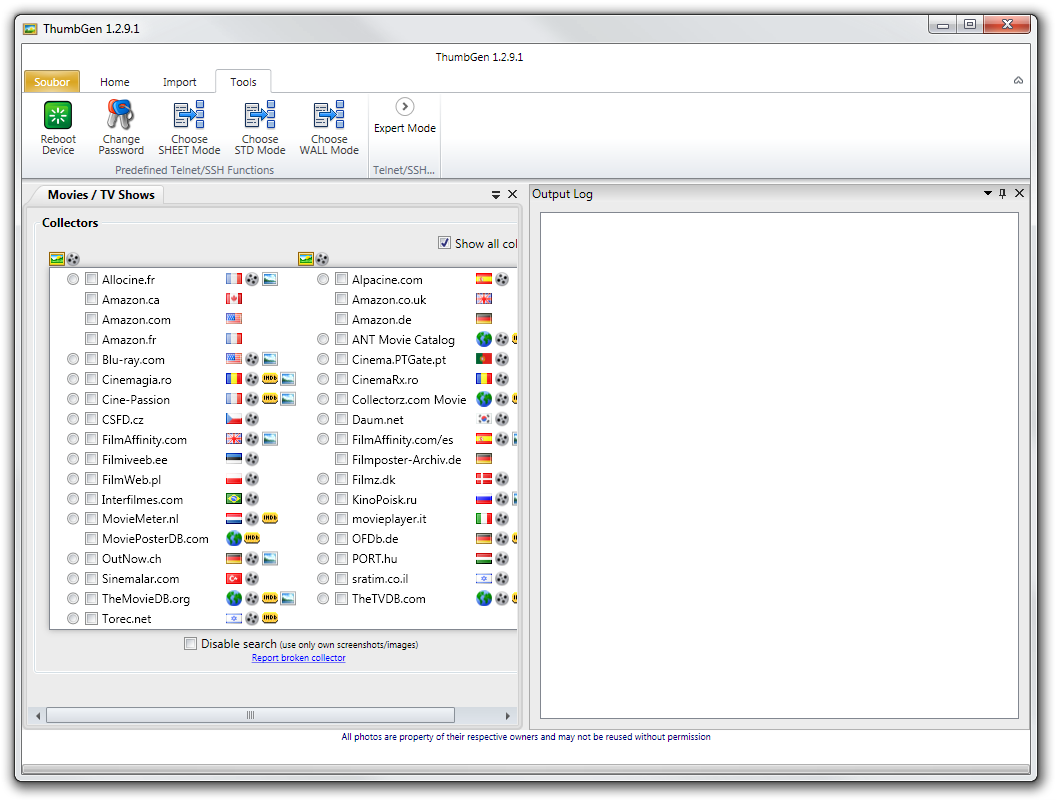
Task: Click the film reel icon next to Allocine.fr
Action: pyautogui.click(x=251, y=279)
